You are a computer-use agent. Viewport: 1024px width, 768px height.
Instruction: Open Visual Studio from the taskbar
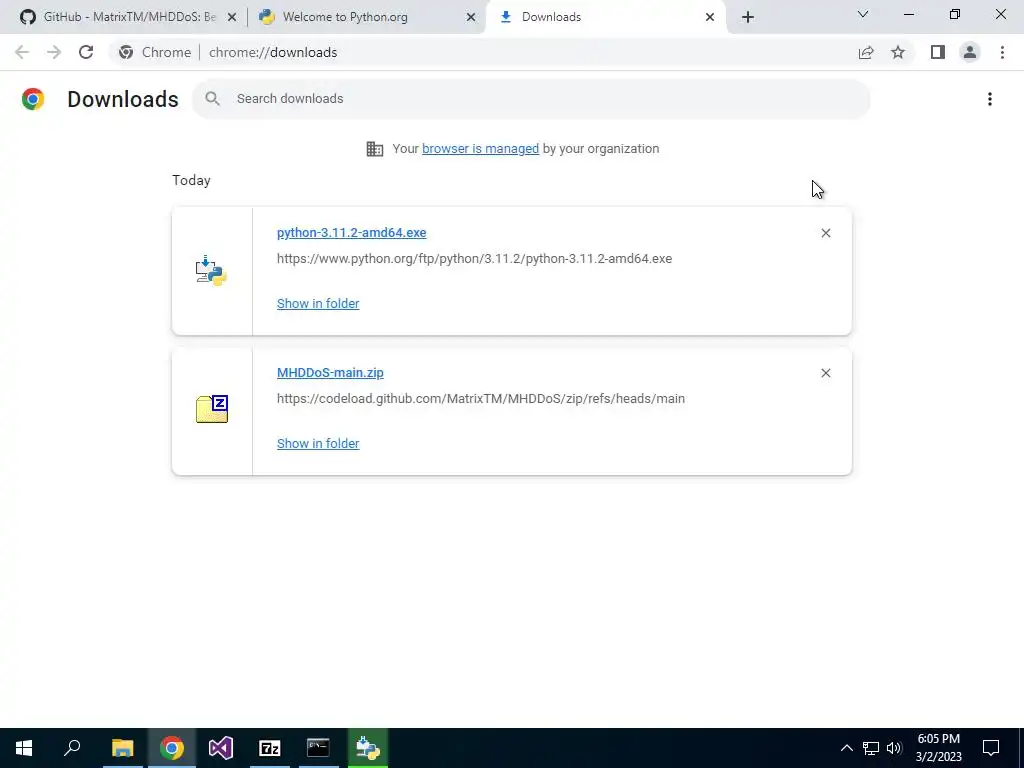tap(221, 748)
